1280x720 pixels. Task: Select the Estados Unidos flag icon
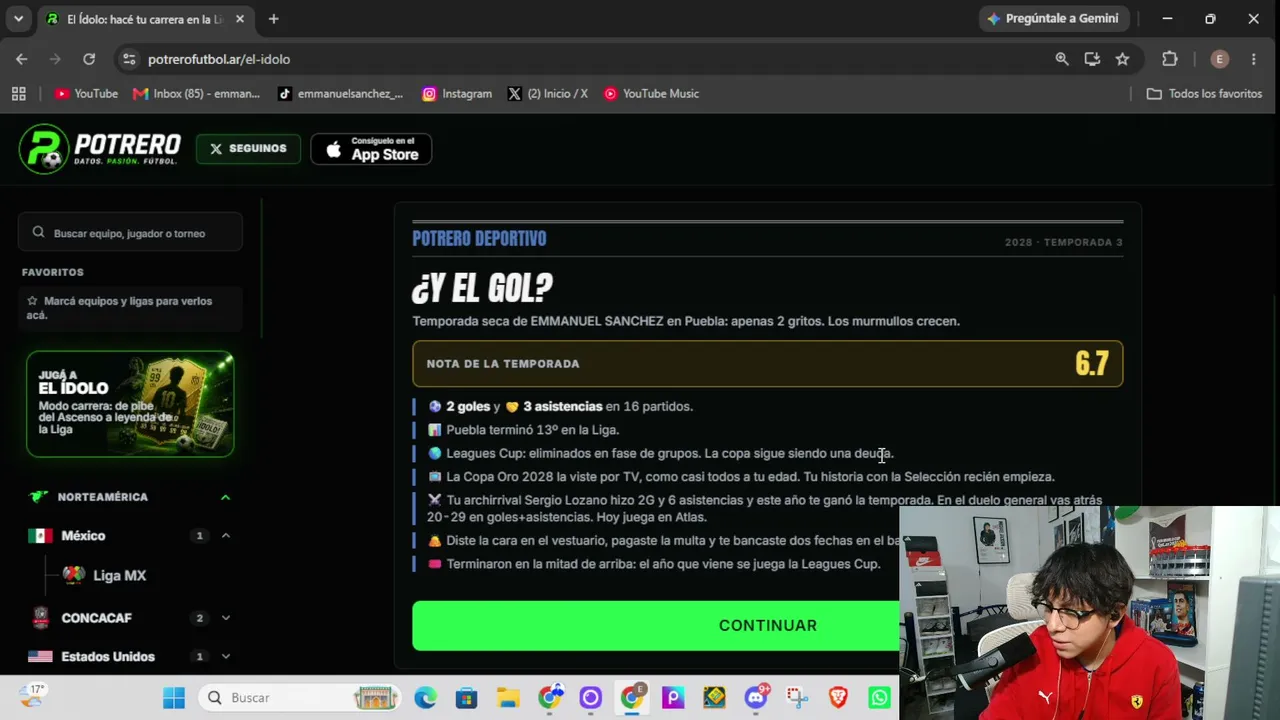pyautogui.click(x=40, y=657)
